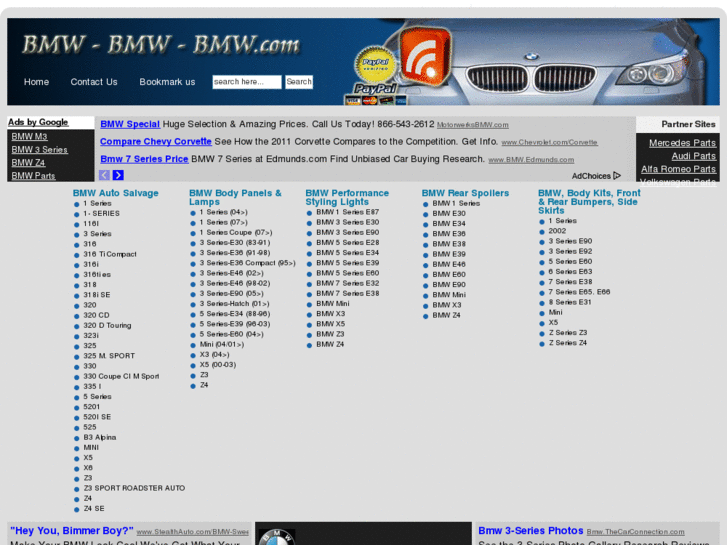Open the BMW Parts ad link

[33, 175]
